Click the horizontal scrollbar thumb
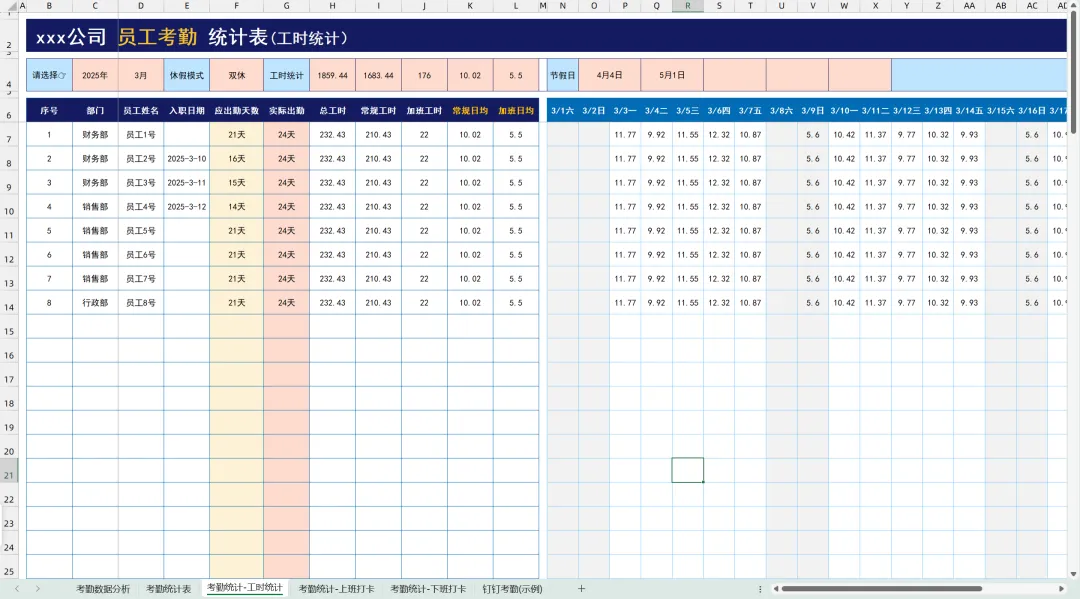The height and width of the screenshot is (599, 1080). 882,589
